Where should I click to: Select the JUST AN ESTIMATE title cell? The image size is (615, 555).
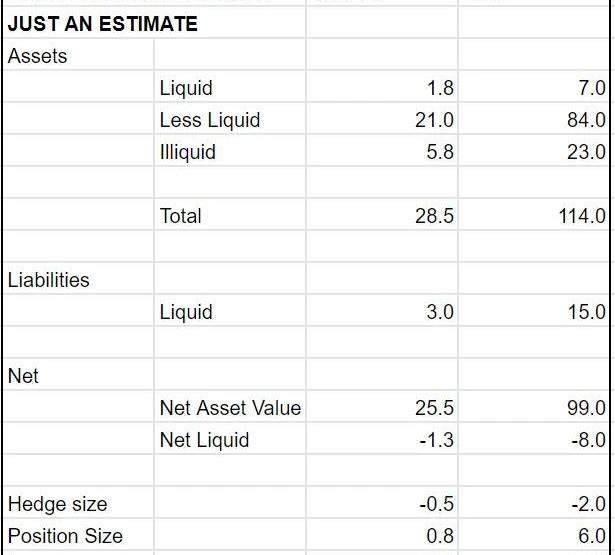point(103,24)
